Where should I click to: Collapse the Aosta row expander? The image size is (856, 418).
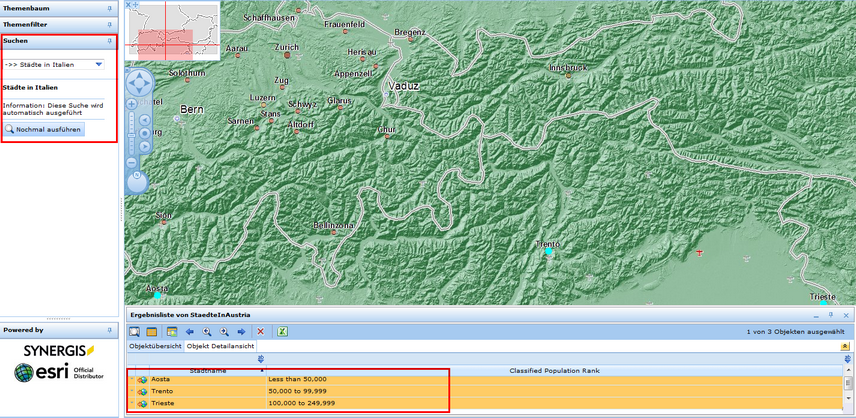(132, 379)
